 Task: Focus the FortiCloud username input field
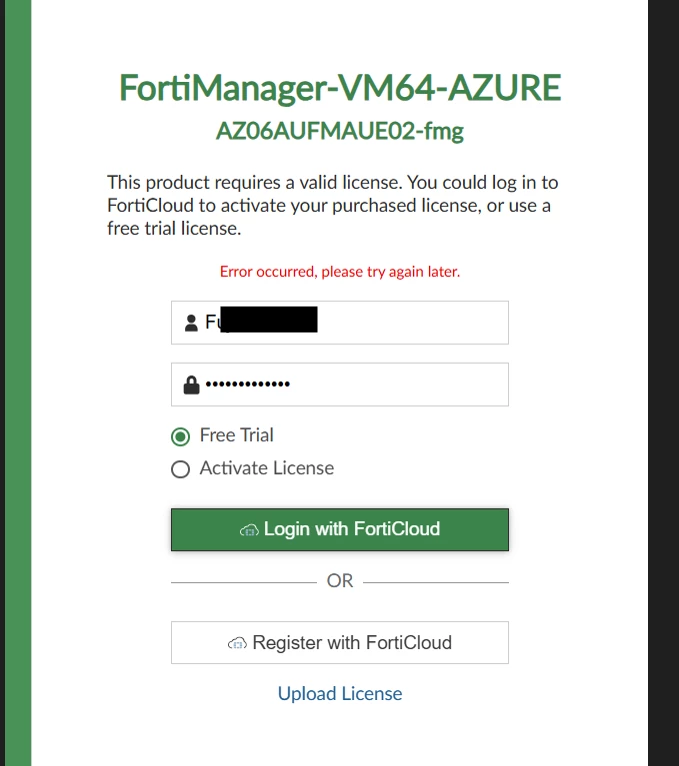point(340,323)
